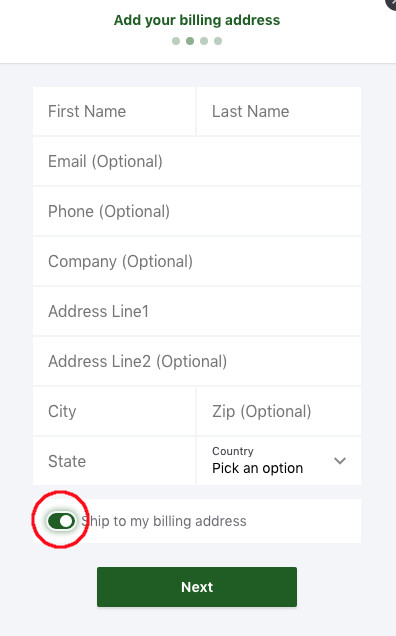Open the Country dropdown
The image size is (396, 636).
(279, 461)
